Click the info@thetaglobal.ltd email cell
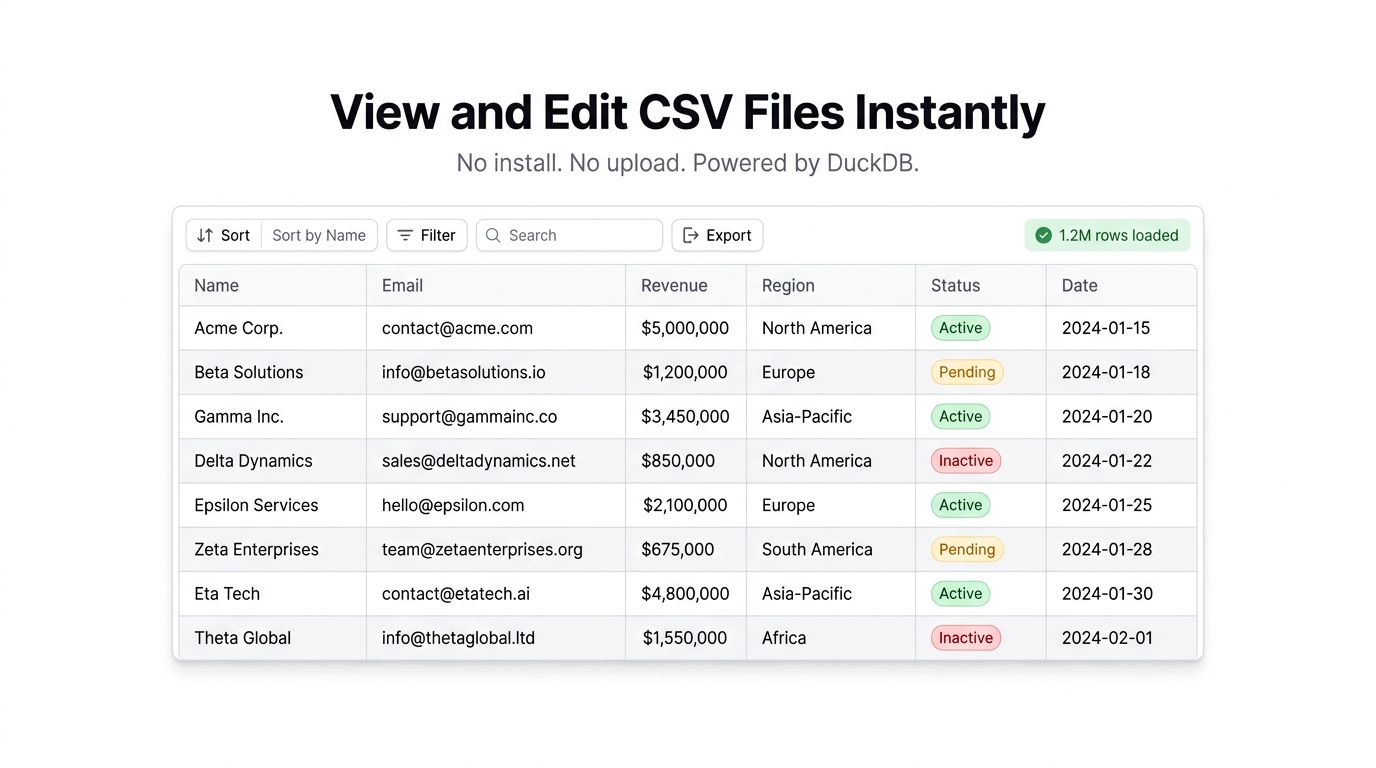 click(496, 638)
